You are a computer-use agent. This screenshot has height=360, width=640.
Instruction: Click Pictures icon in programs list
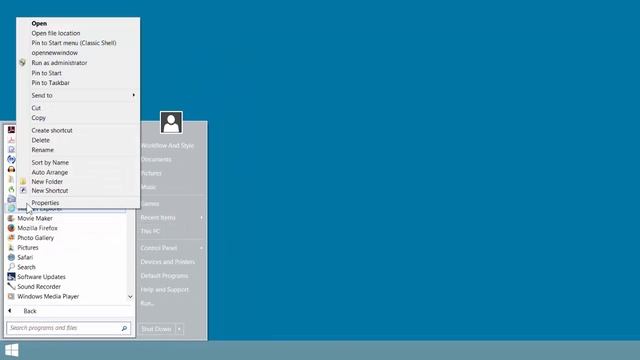[11, 248]
